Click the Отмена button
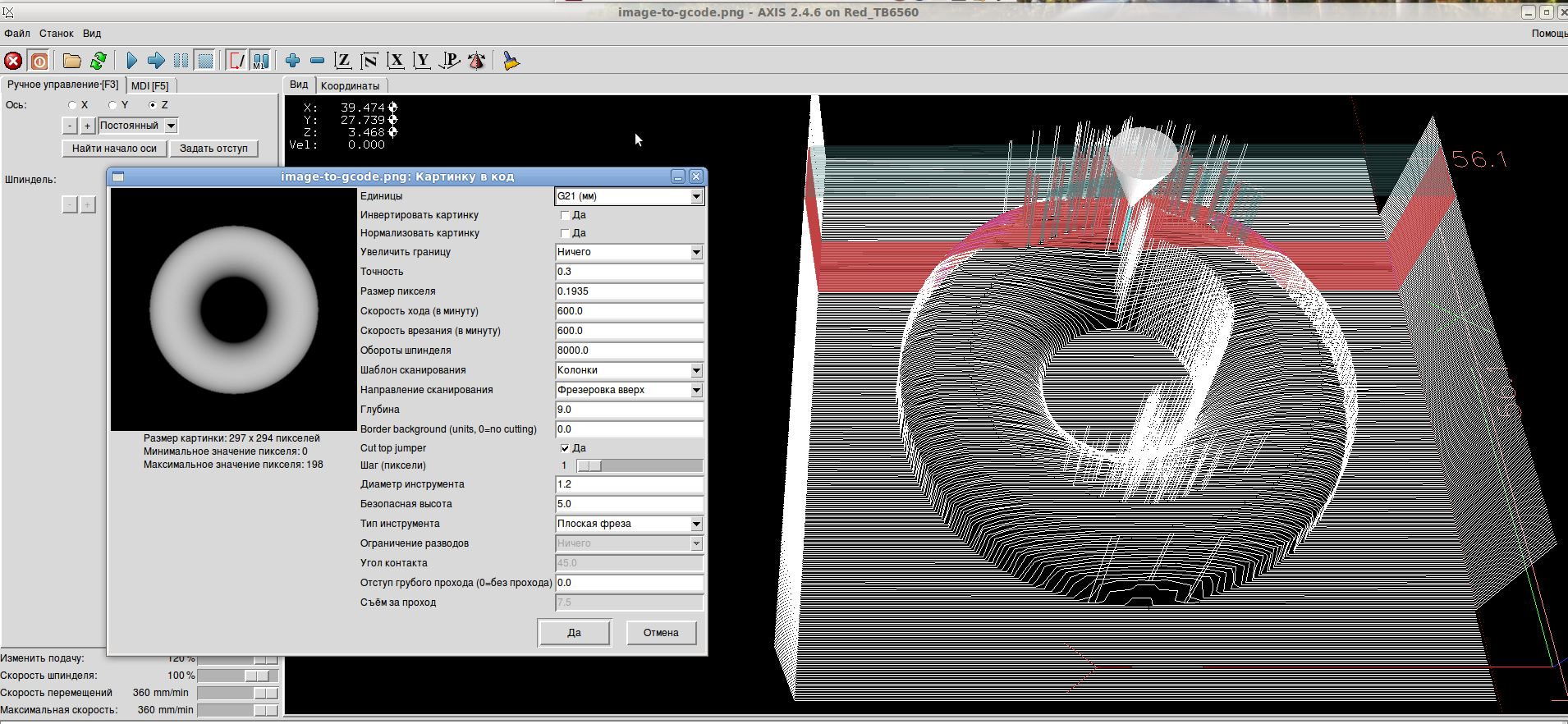The image size is (1568, 724). (661, 633)
